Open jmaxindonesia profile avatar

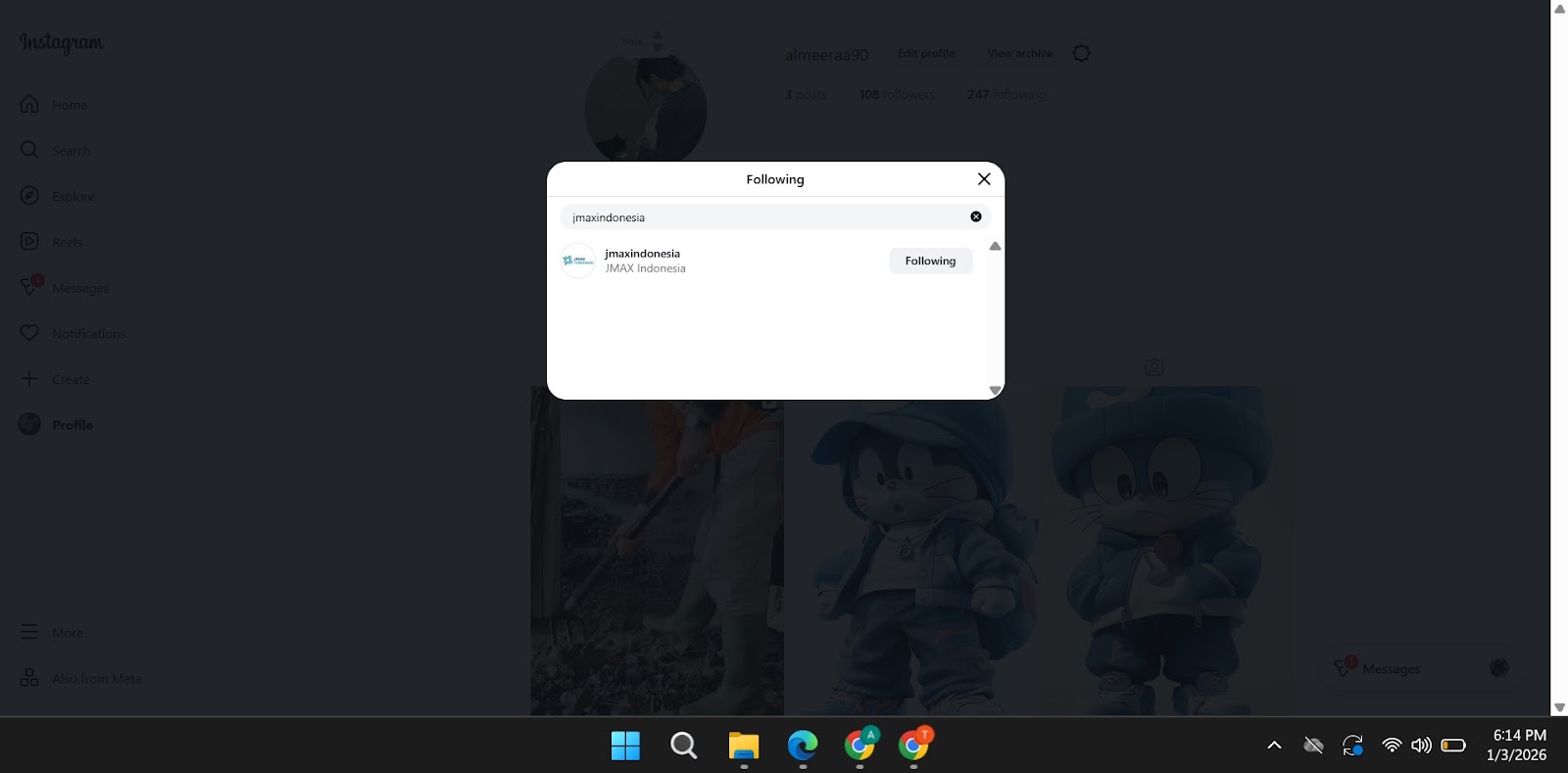click(578, 261)
